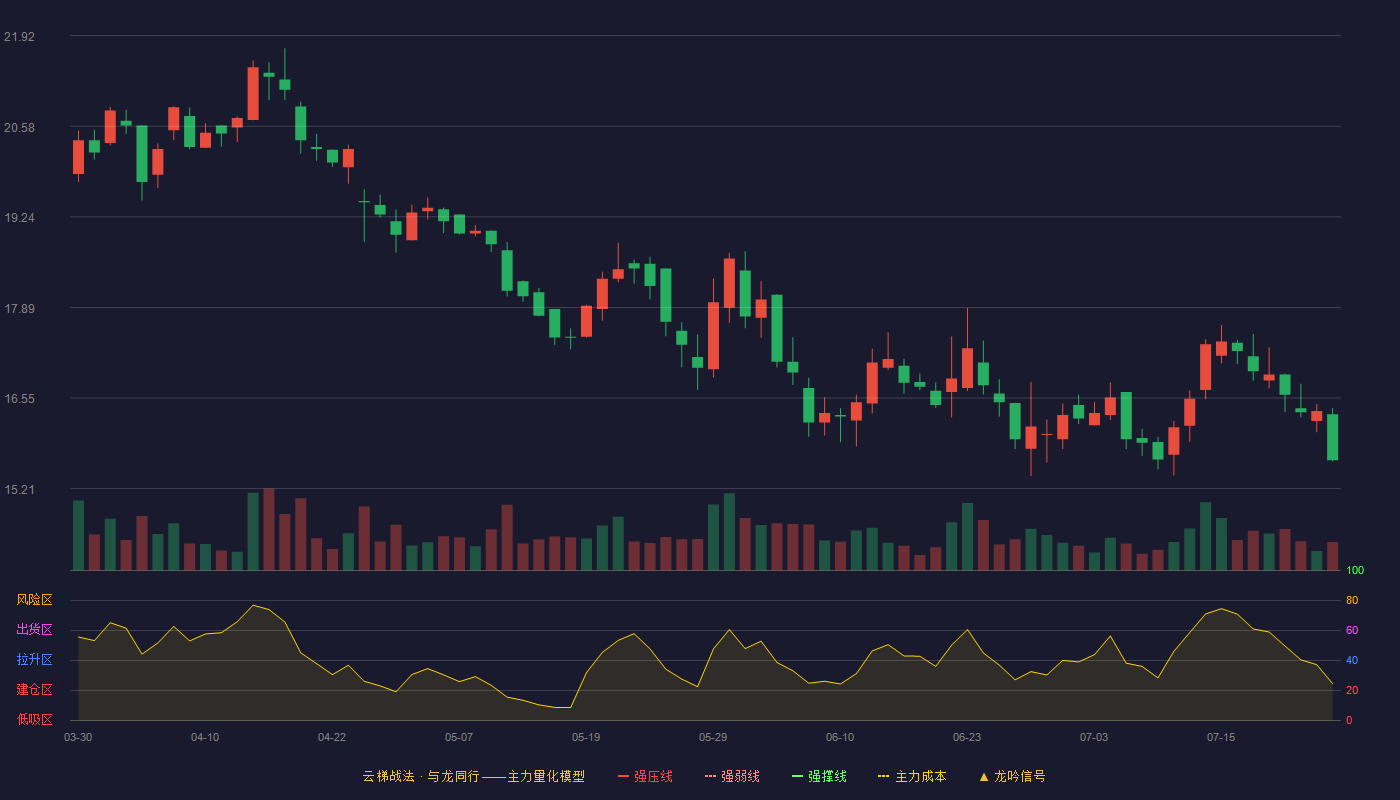1400x800 pixels.
Task: Select the 出货区 zone label
Action: pyautogui.click(x=34, y=630)
